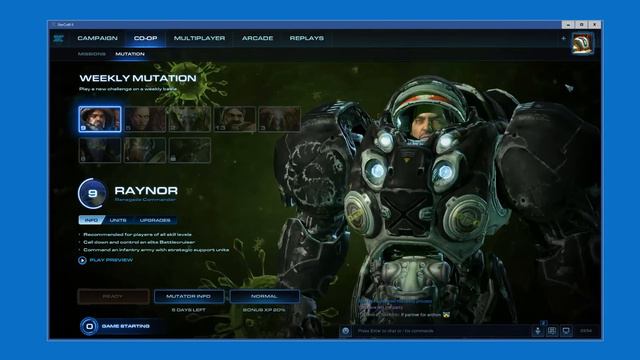The image size is (640, 360).
Task: Click the line about an elite Battlecruiser
Action: click(x=139, y=242)
